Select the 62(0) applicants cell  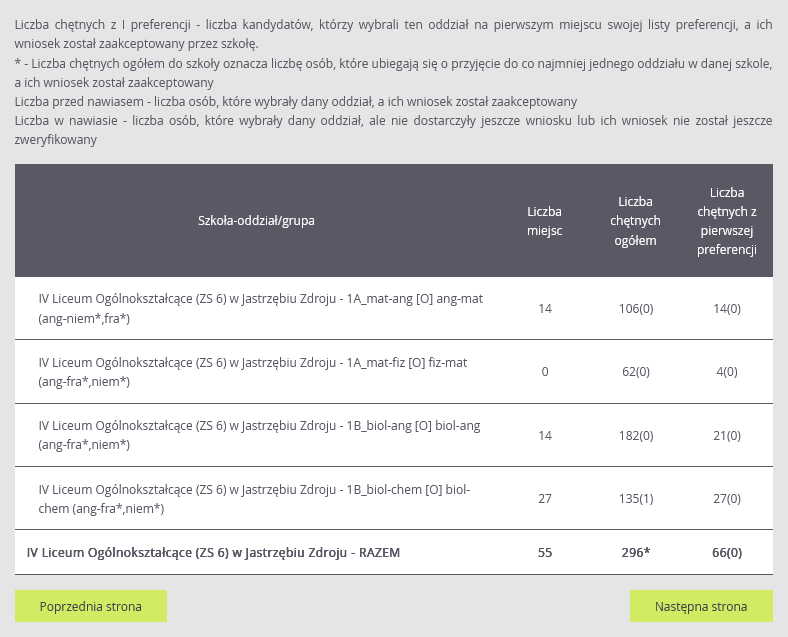pyautogui.click(x=635, y=372)
